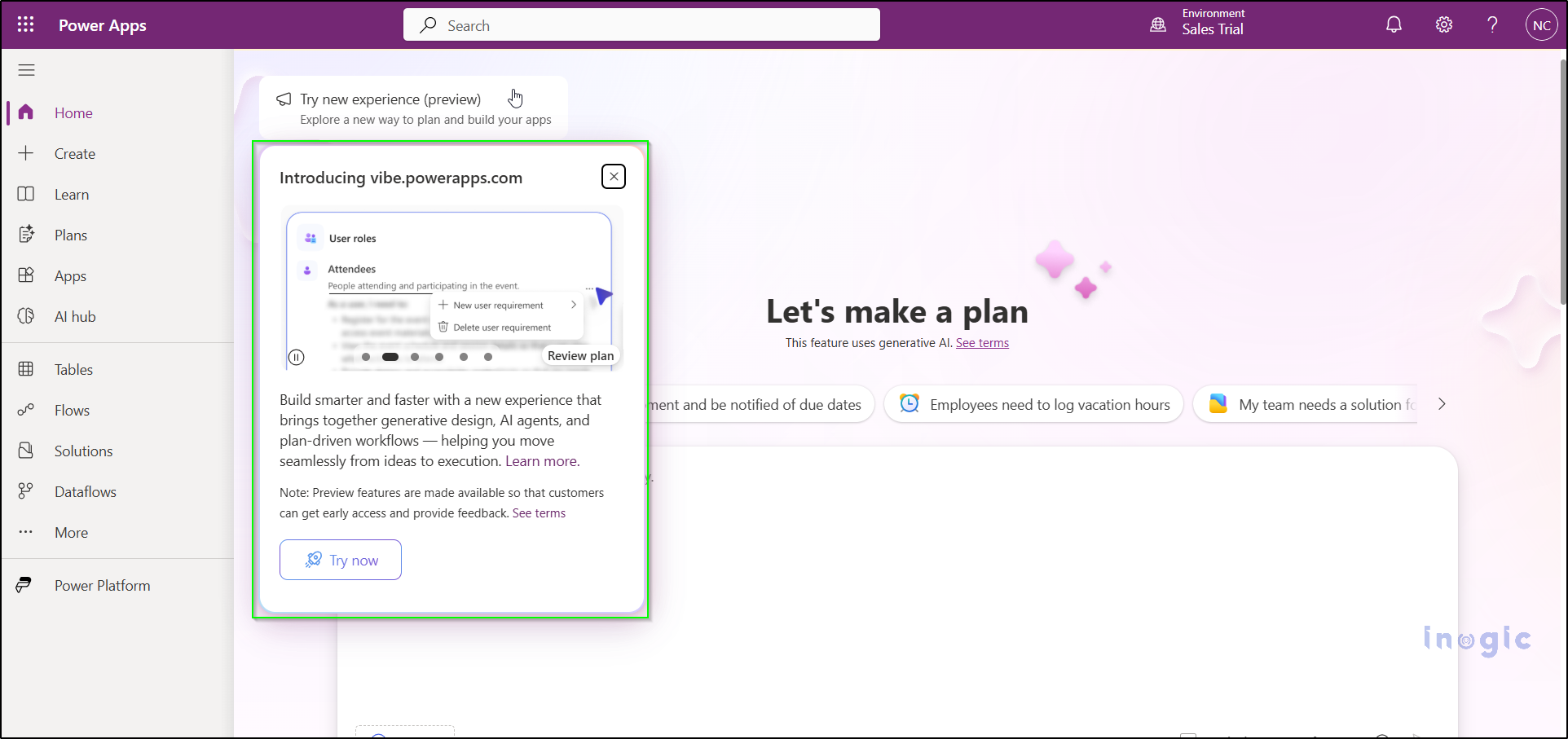This screenshot has width=1568, height=739.
Task: Open the Plans section
Action: [x=70, y=235]
